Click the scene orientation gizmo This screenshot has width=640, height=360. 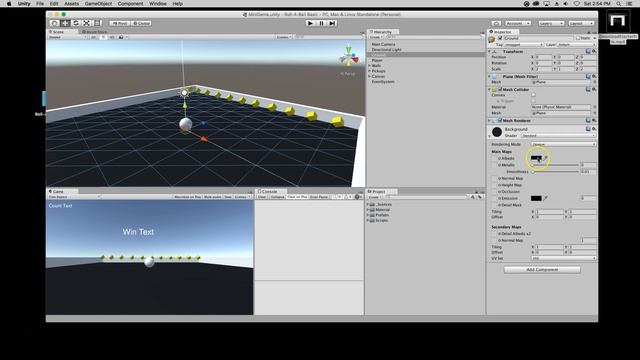coord(349,57)
